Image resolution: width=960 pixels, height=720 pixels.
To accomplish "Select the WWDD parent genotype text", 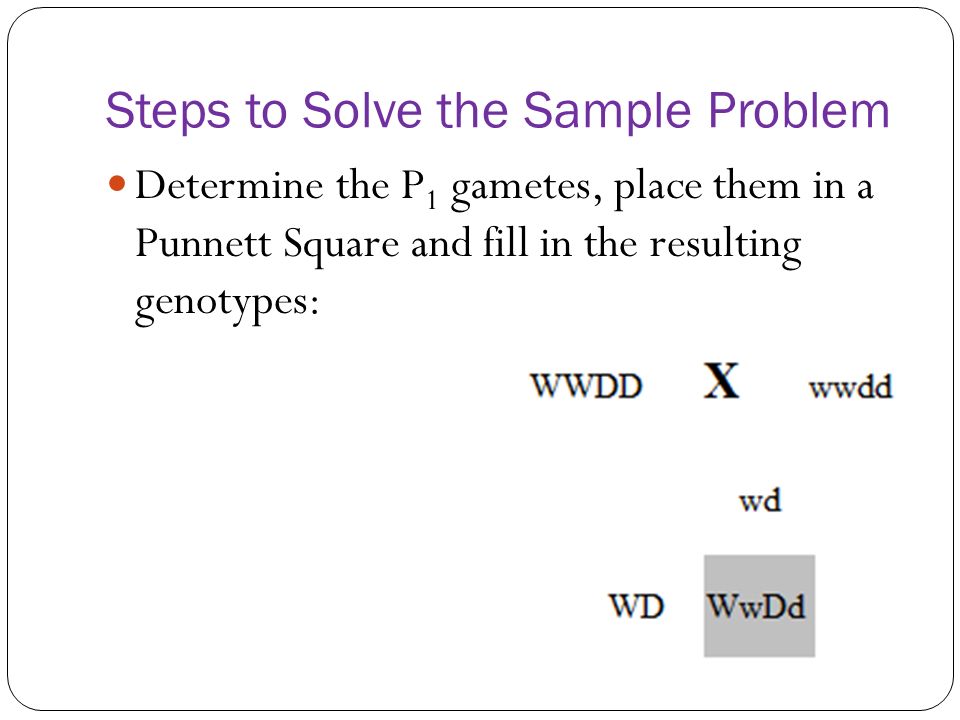I will (586, 386).
